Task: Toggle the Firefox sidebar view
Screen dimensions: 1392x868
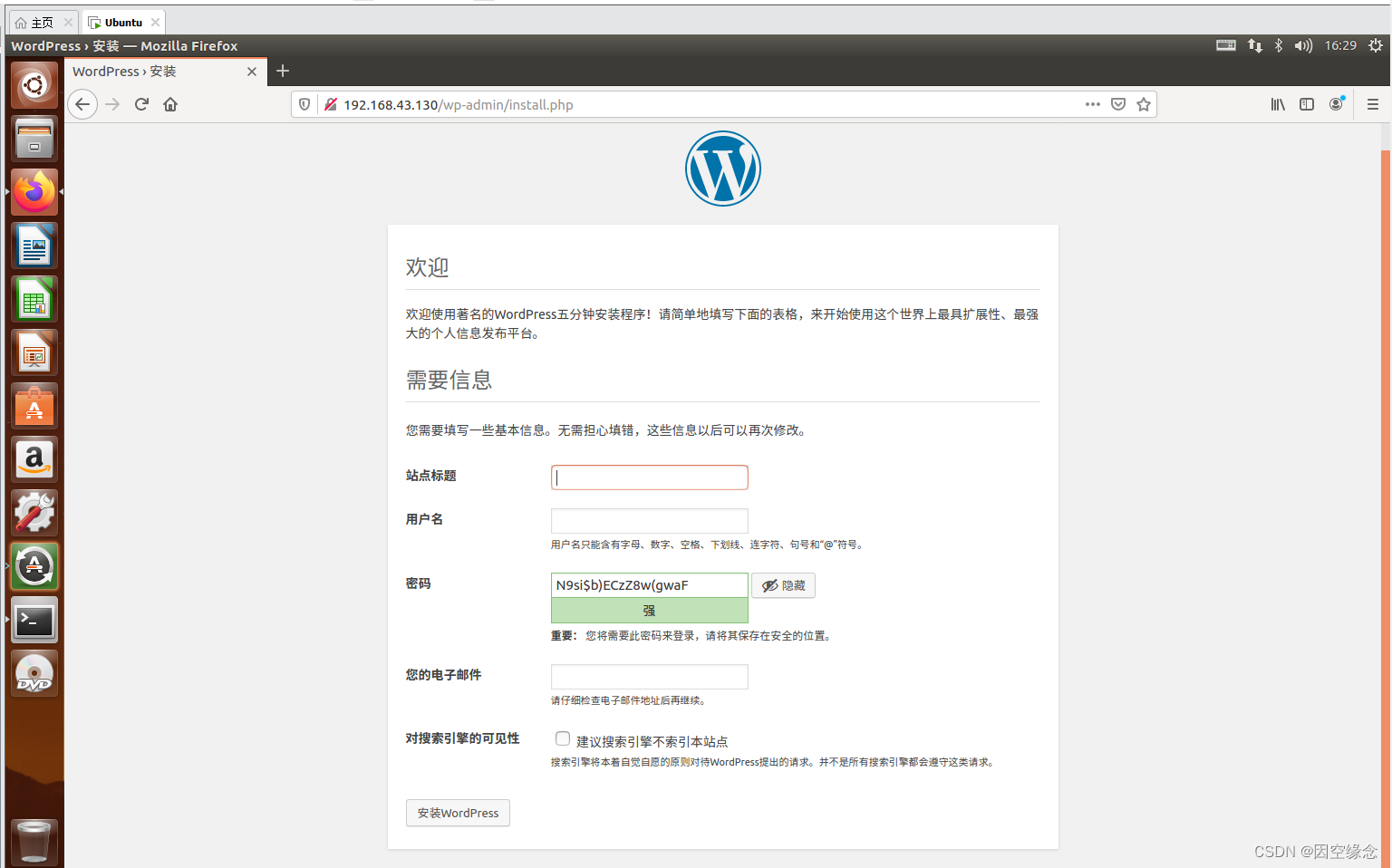Action: click(x=1306, y=104)
